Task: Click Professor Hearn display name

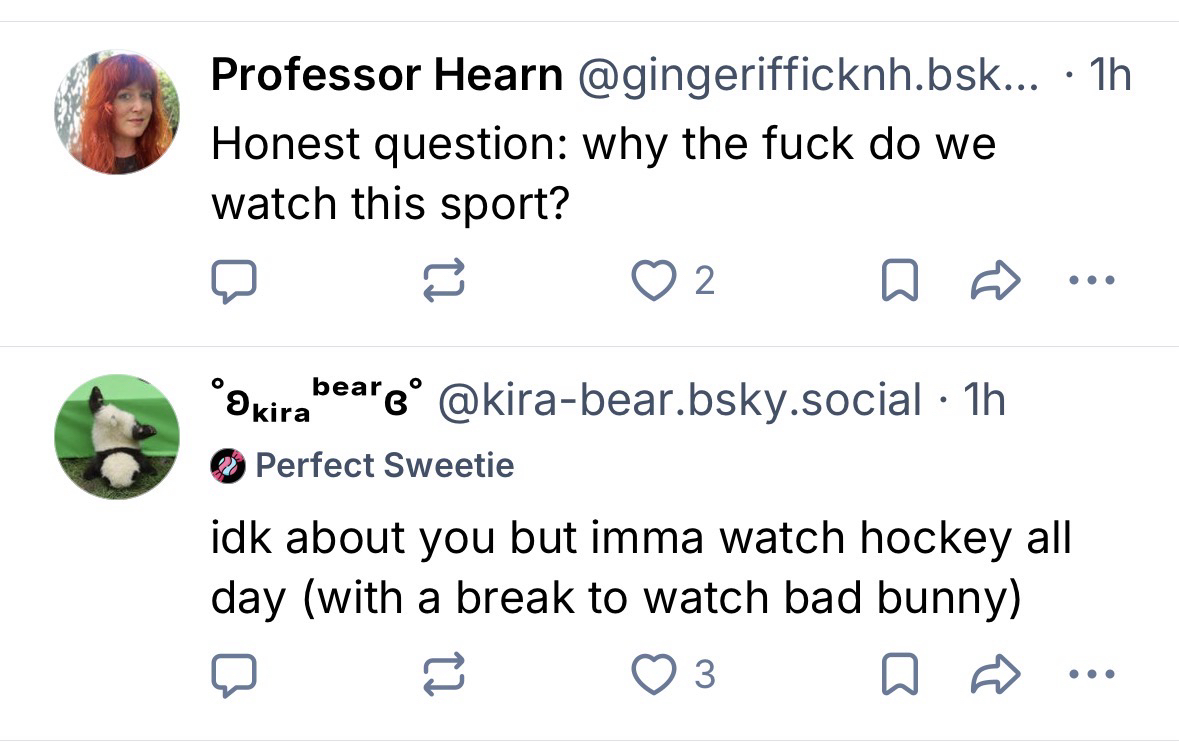Action: 386,75
